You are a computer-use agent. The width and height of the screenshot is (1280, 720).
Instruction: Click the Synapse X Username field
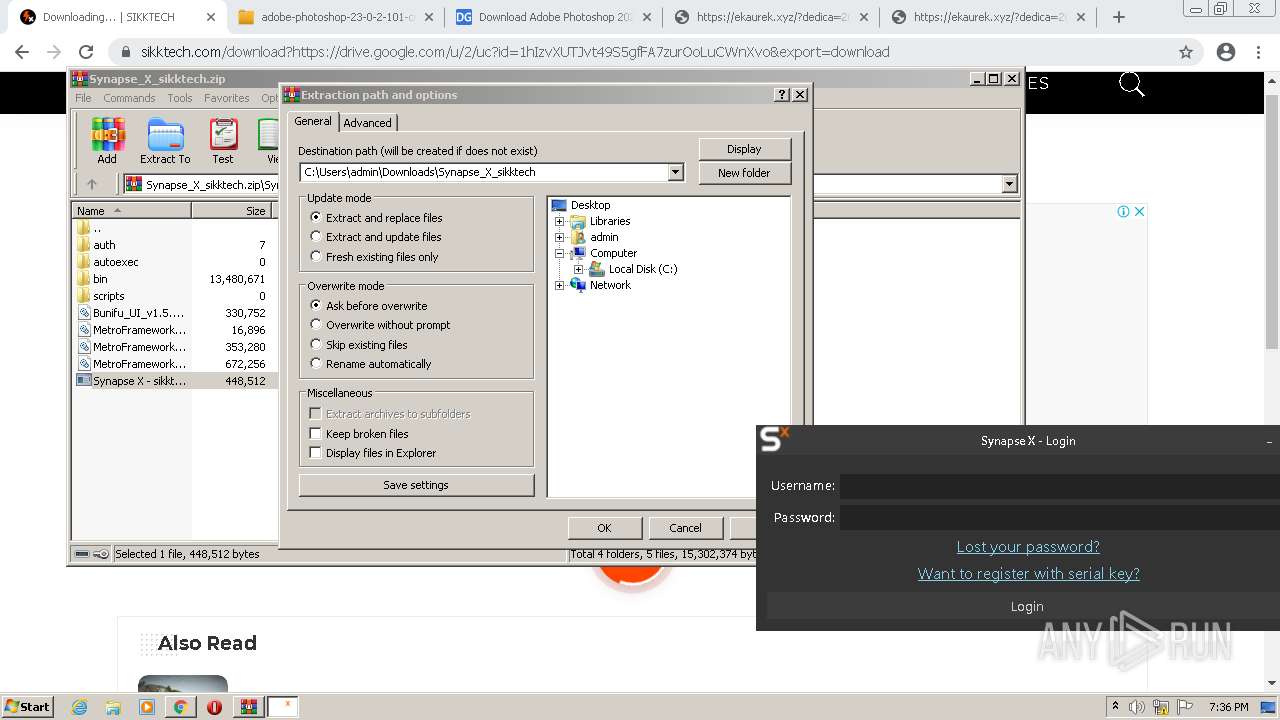tap(1060, 486)
